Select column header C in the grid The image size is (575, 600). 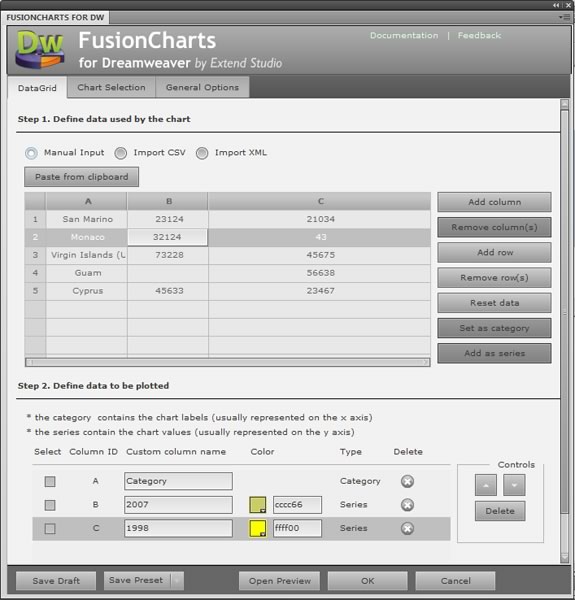pos(320,201)
